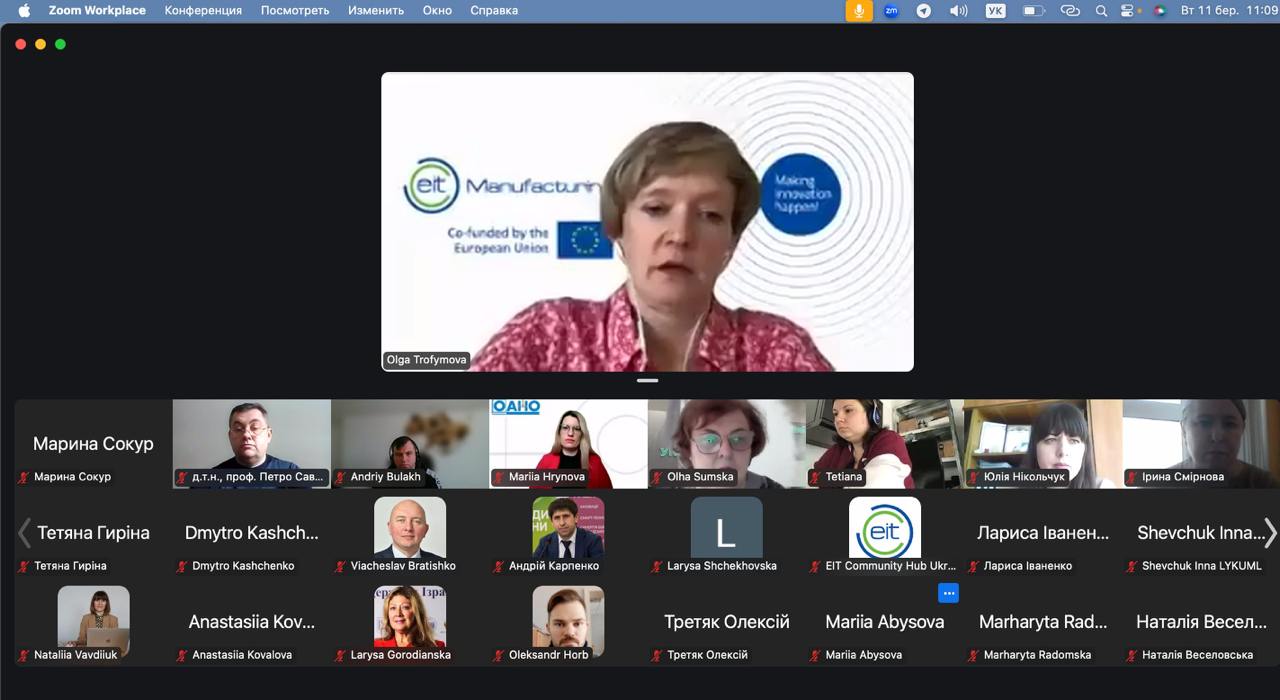Open the sound volume menu bar icon

[958, 10]
